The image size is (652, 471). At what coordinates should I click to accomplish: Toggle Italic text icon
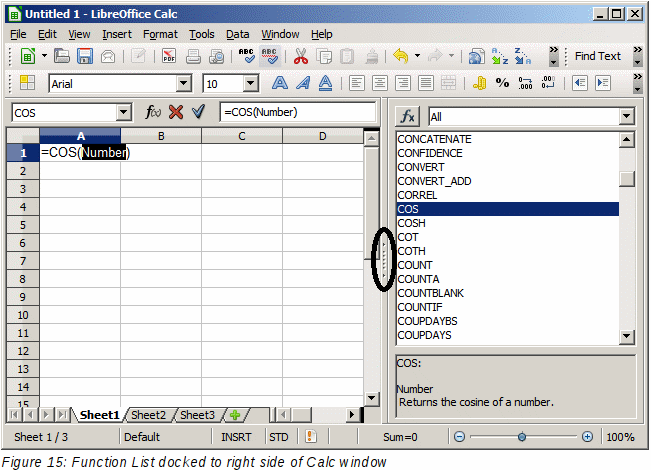tap(303, 83)
